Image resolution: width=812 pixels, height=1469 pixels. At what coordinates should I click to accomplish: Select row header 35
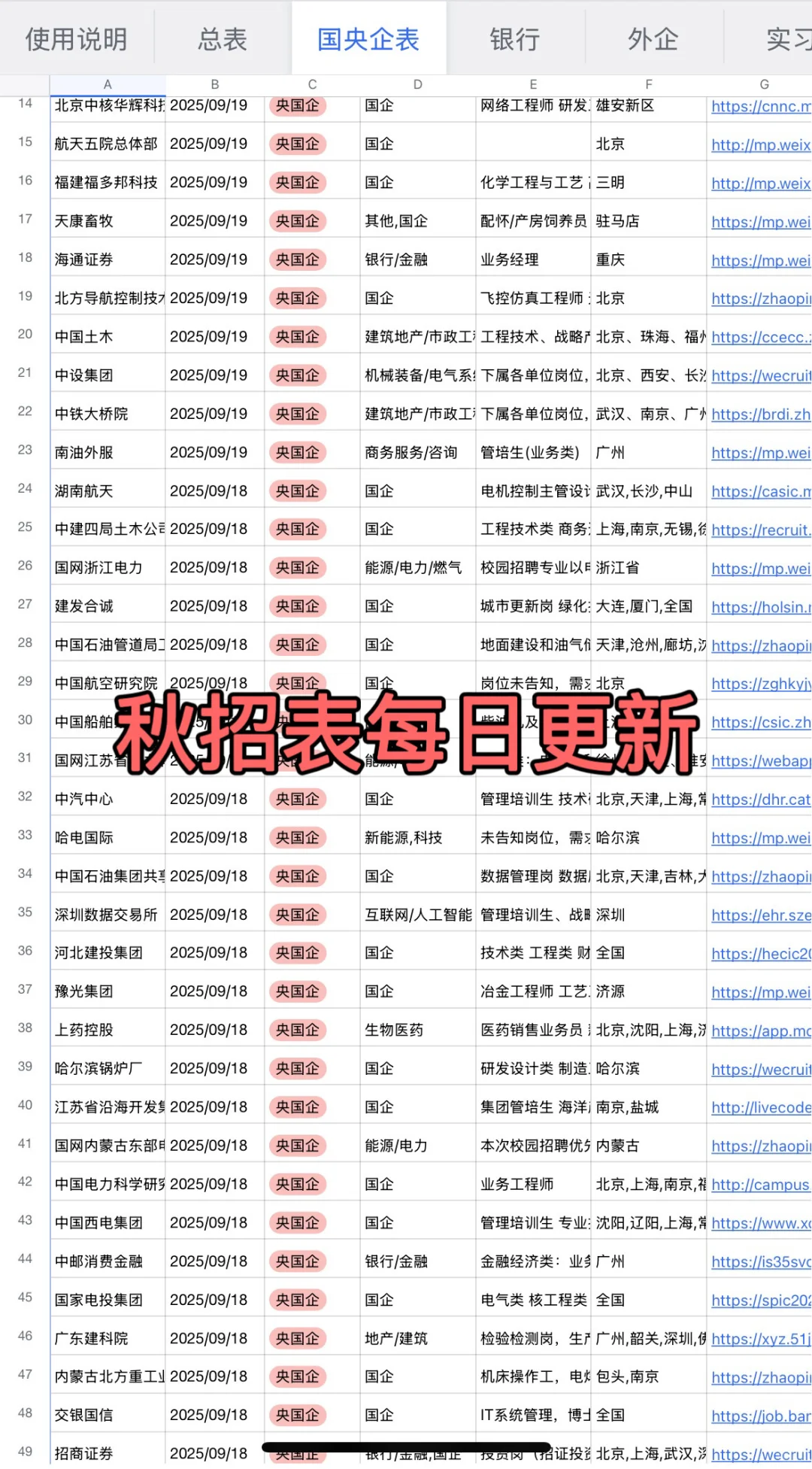coord(25,912)
